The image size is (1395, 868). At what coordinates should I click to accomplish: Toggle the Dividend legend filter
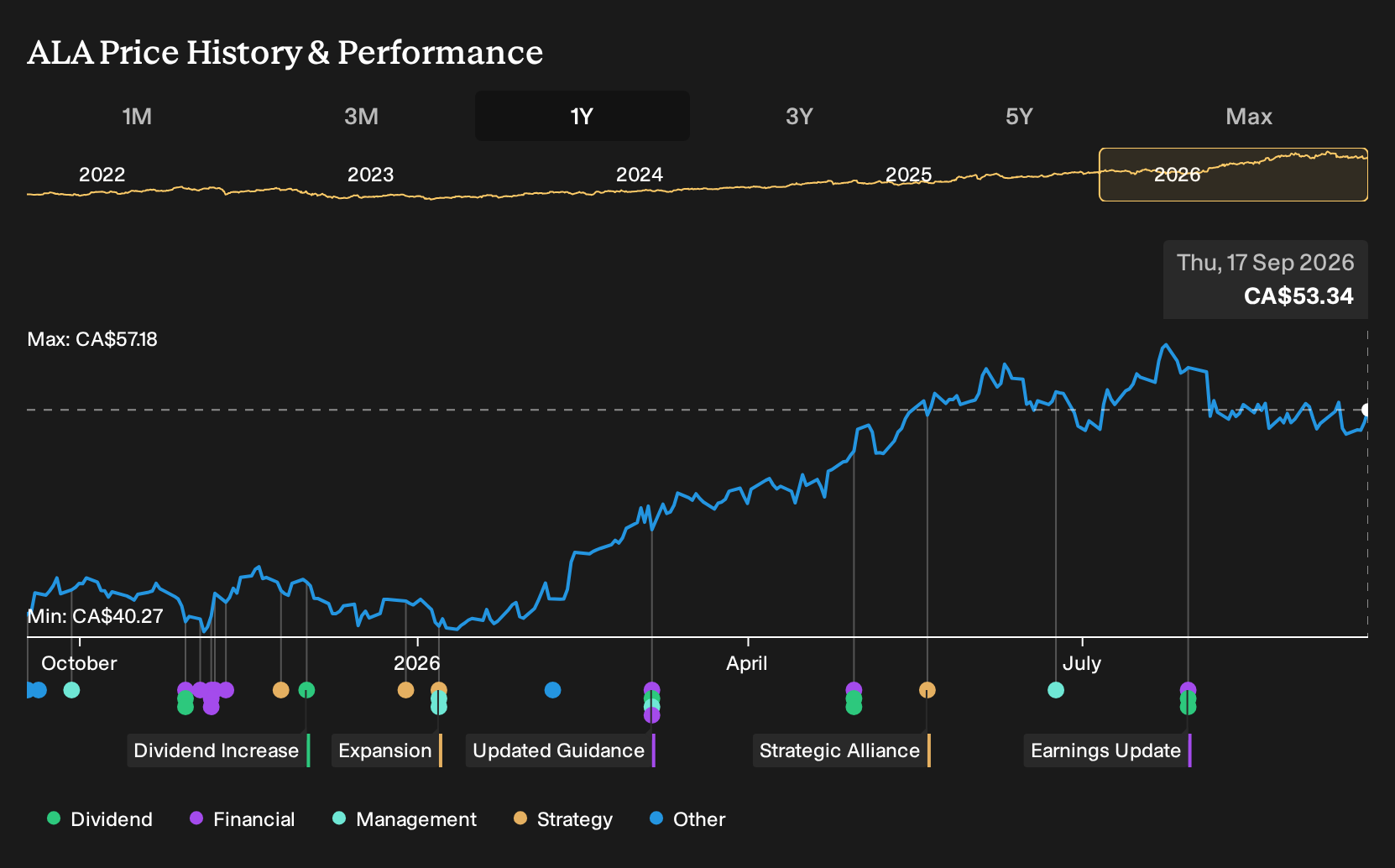coord(100,819)
